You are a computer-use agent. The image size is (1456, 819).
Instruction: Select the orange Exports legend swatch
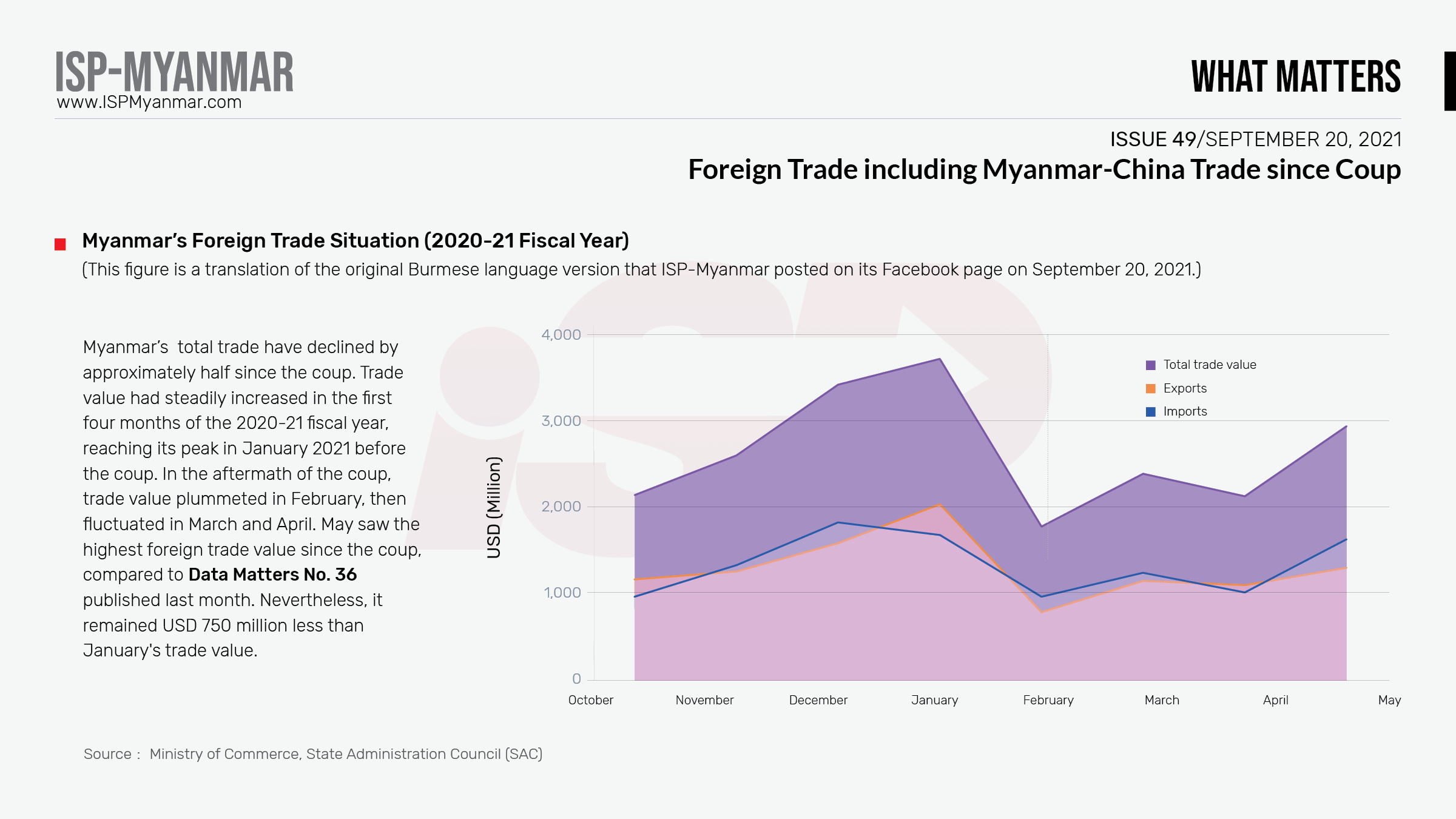(x=1150, y=389)
